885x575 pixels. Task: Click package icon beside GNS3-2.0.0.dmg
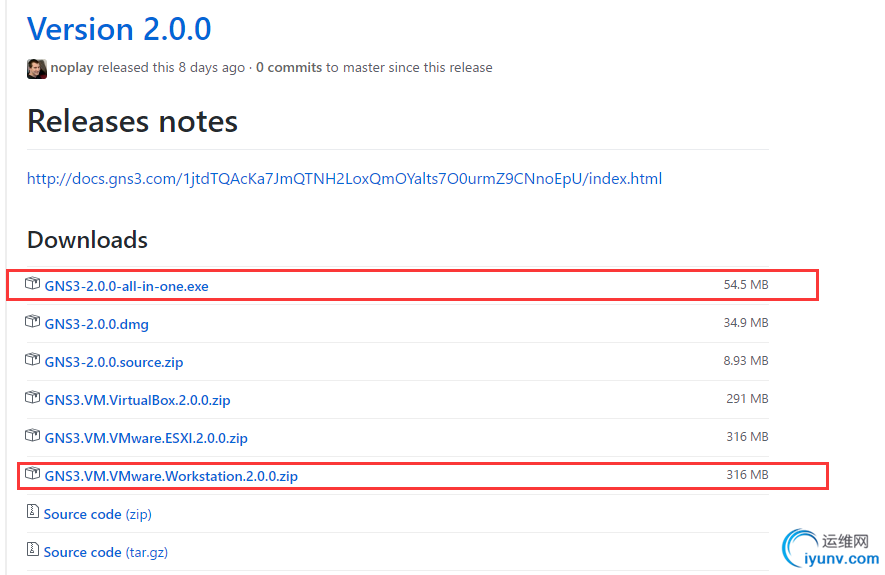point(33,323)
